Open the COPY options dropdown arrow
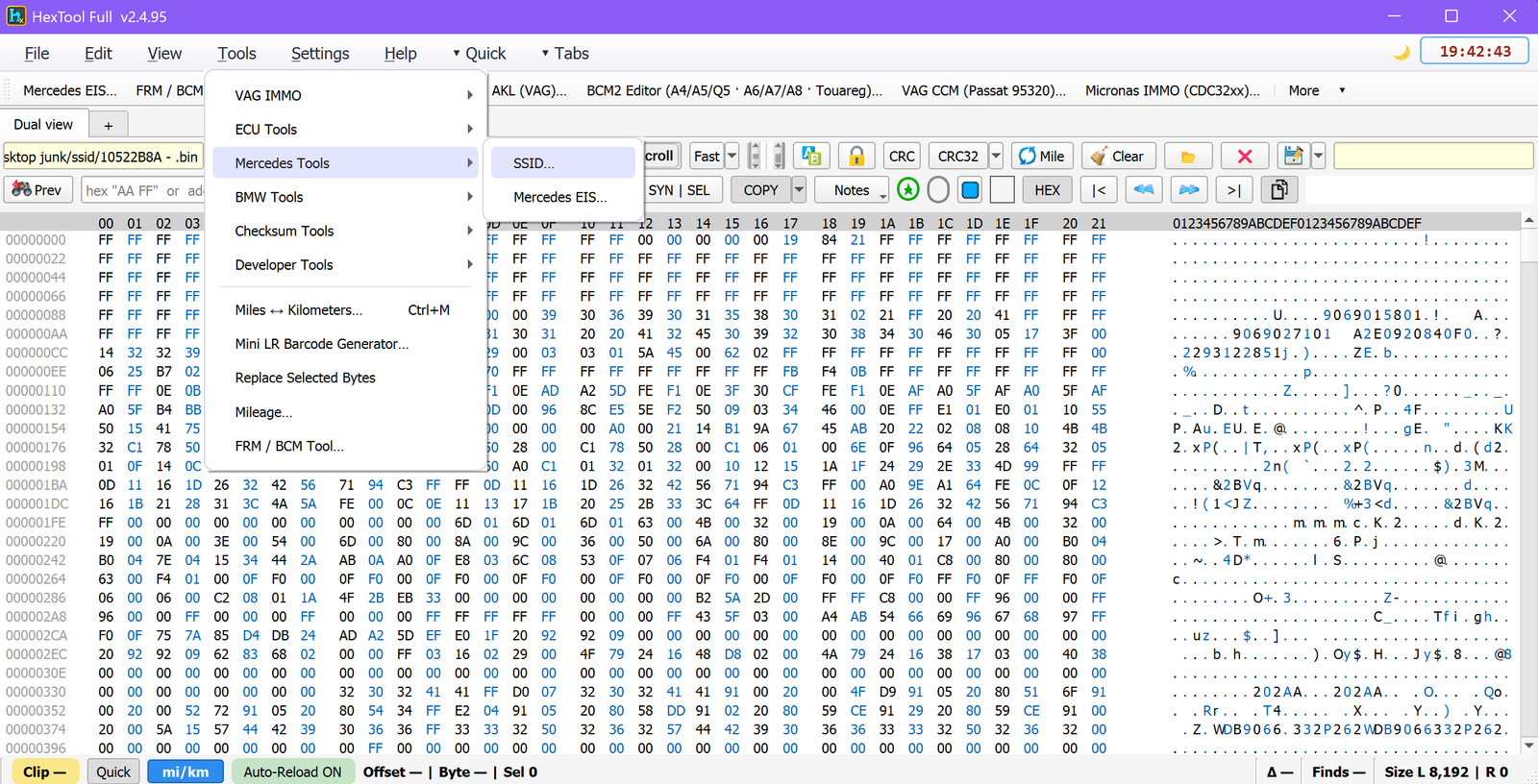 [x=798, y=189]
